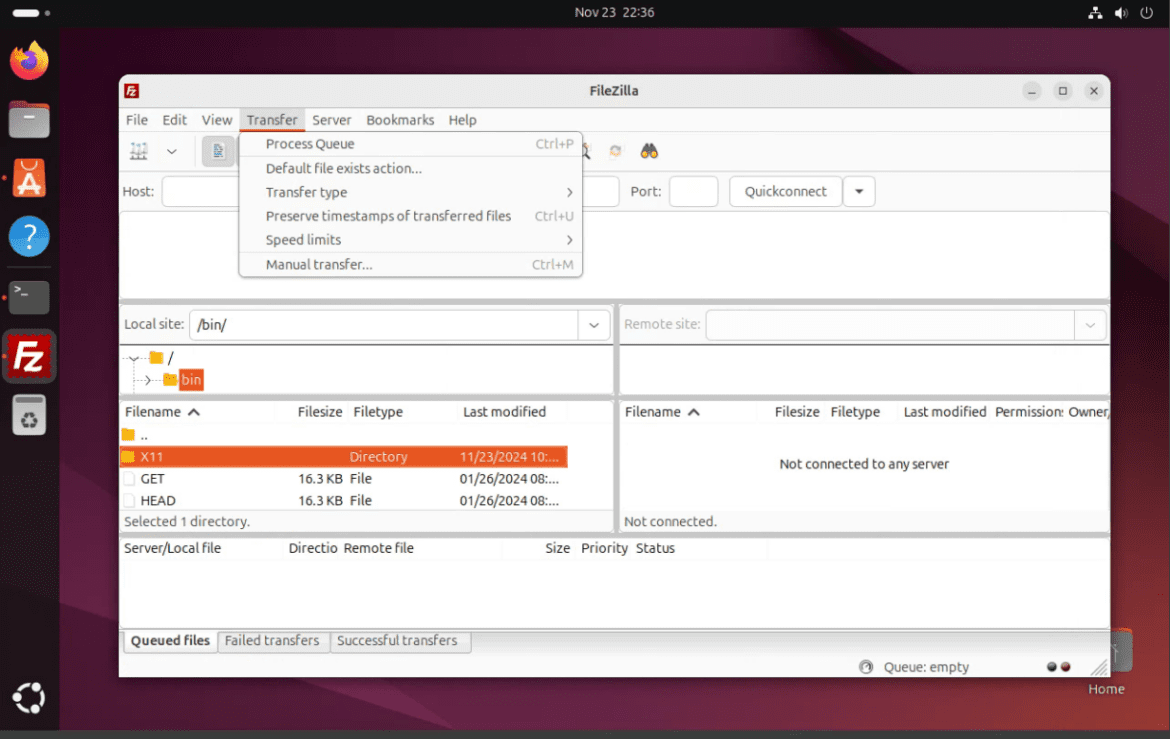Image resolution: width=1170 pixels, height=739 pixels.
Task: Open Process Queue from the menu
Action: (x=308, y=143)
